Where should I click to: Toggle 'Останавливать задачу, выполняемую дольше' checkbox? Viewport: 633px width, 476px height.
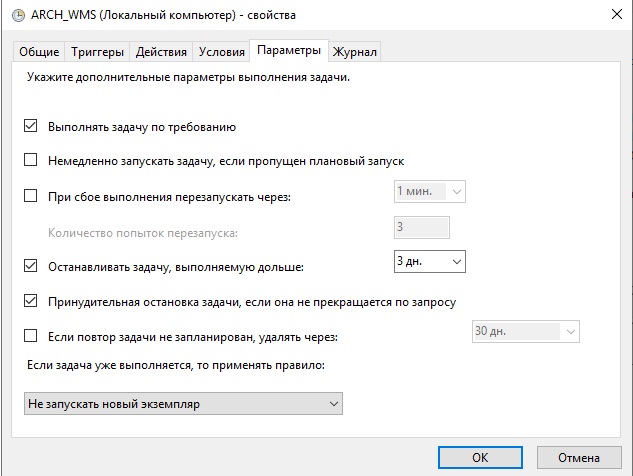(30, 267)
